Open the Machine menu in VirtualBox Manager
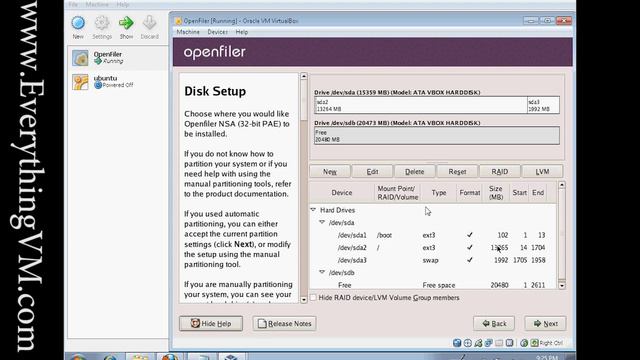The height and width of the screenshot is (360, 640). pyautogui.click(x=97, y=4)
